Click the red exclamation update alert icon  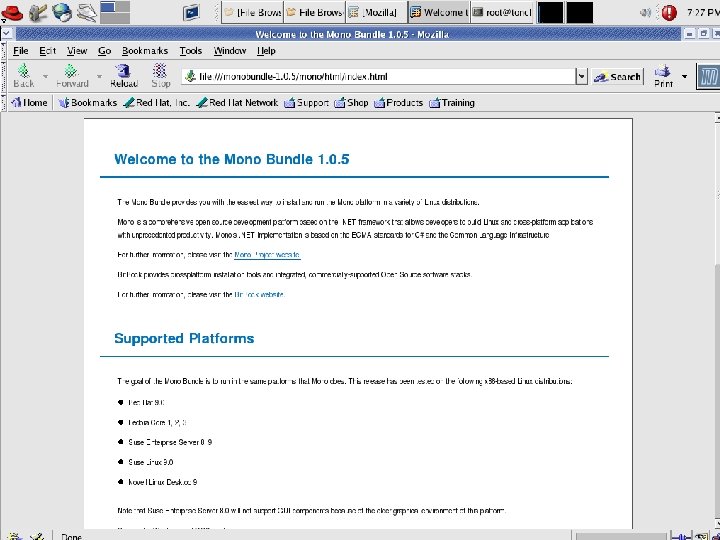[669, 13]
